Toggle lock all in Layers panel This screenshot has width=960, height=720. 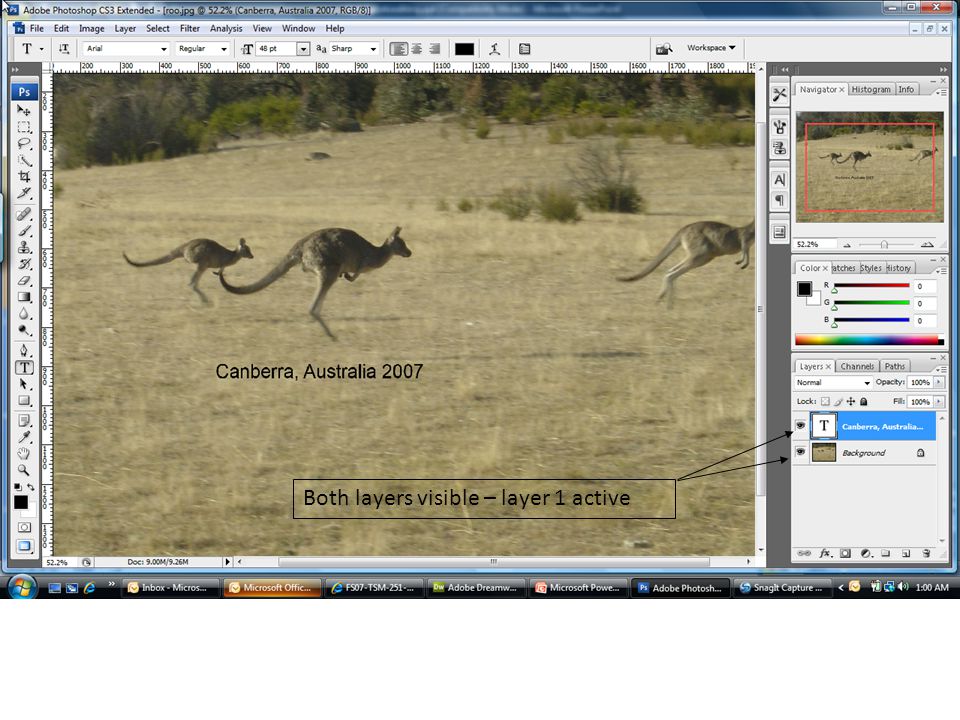[x=863, y=402]
